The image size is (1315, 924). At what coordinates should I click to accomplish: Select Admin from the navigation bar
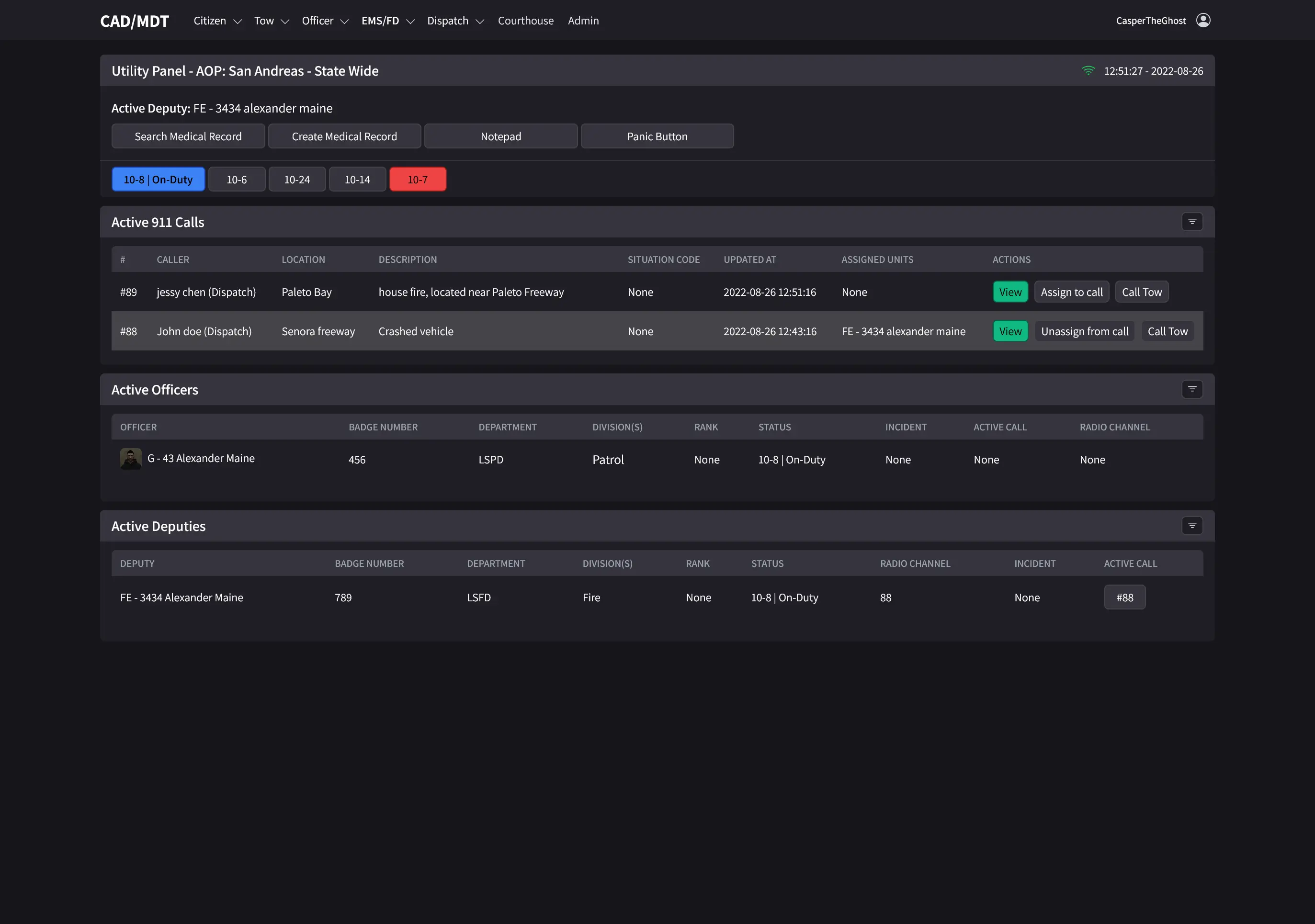(x=583, y=21)
